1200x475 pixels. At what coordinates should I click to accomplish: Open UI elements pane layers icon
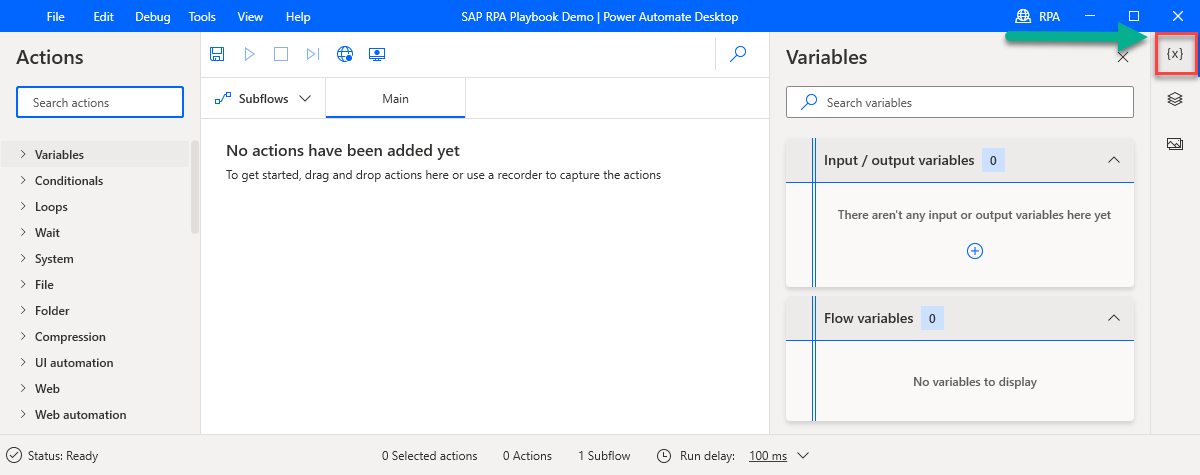coord(1175,98)
